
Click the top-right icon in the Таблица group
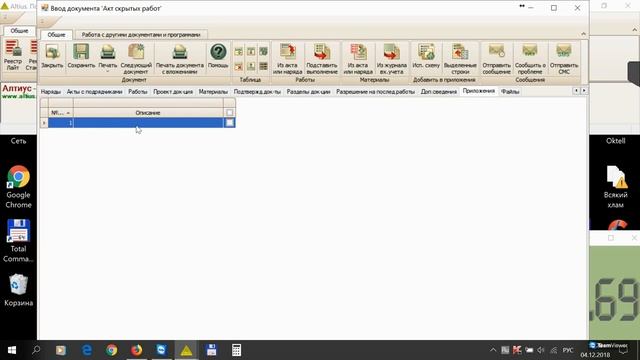click(x=263, y=51)
